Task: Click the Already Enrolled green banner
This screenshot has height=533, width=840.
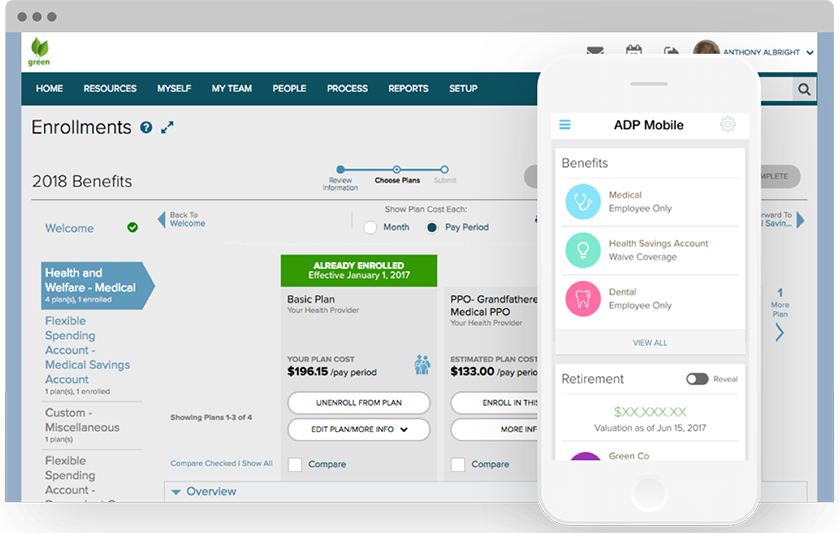Action: [359, 270]
